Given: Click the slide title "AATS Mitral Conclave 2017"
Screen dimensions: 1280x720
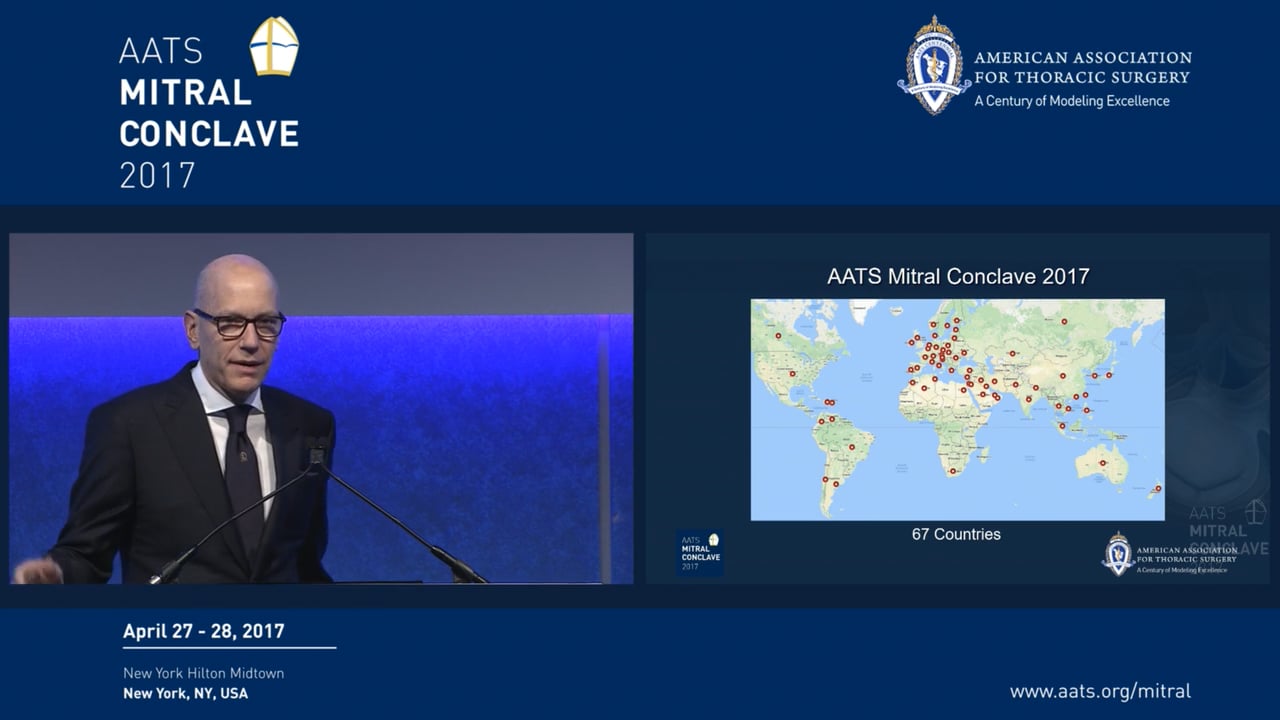Looking at the screenshot, I should pyautogui.click(x=958, y=276).
